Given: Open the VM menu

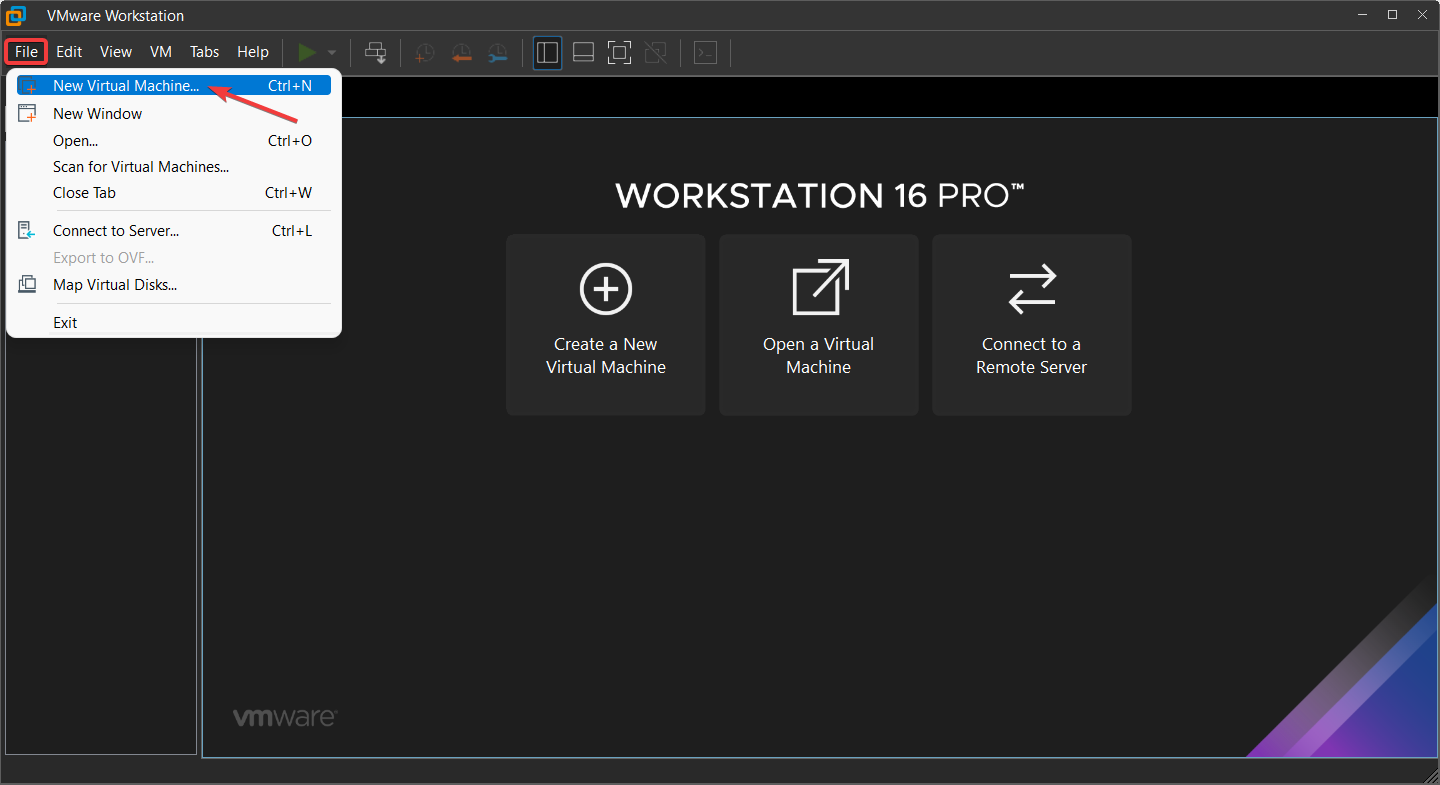Looking at the screenshot, I should pyautogui.click(x=161, y=52).
